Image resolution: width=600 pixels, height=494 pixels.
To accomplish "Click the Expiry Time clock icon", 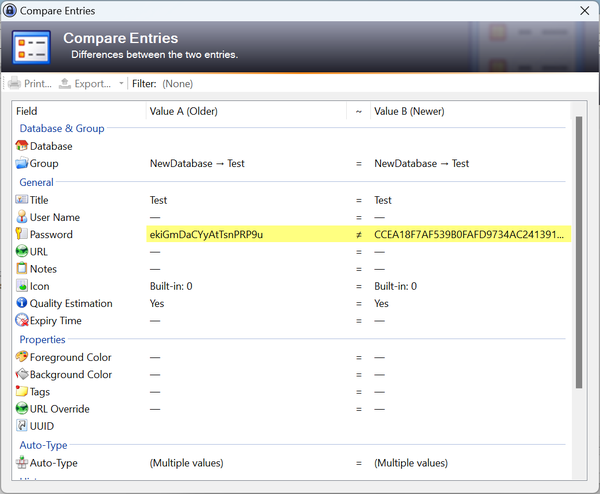I will [x=22, y=320].
